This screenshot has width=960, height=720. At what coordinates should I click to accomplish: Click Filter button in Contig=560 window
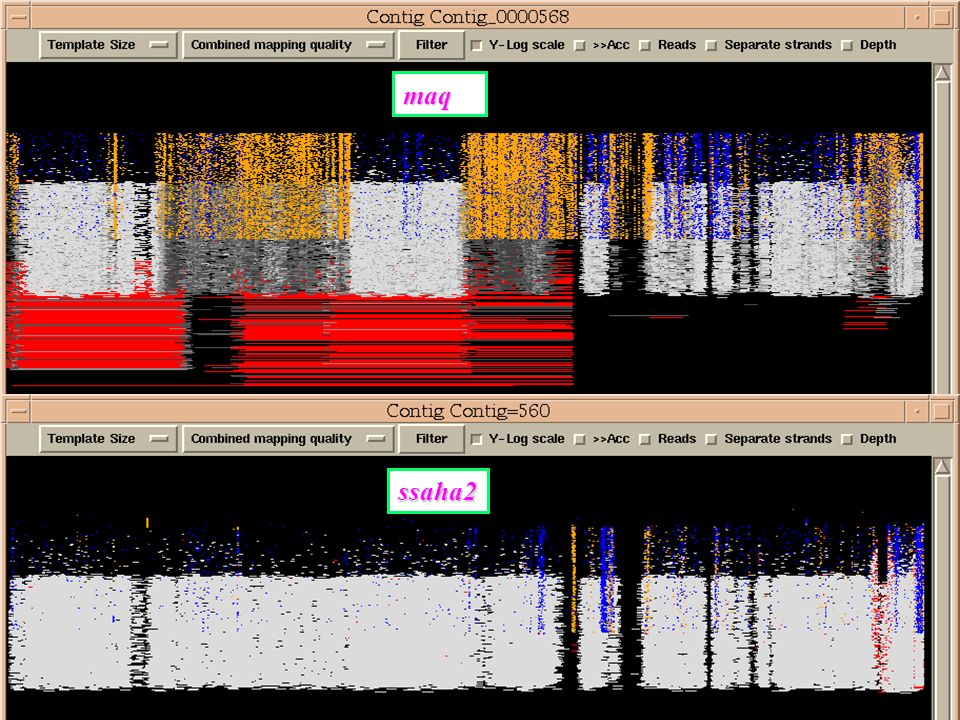(x=431, y=439)
